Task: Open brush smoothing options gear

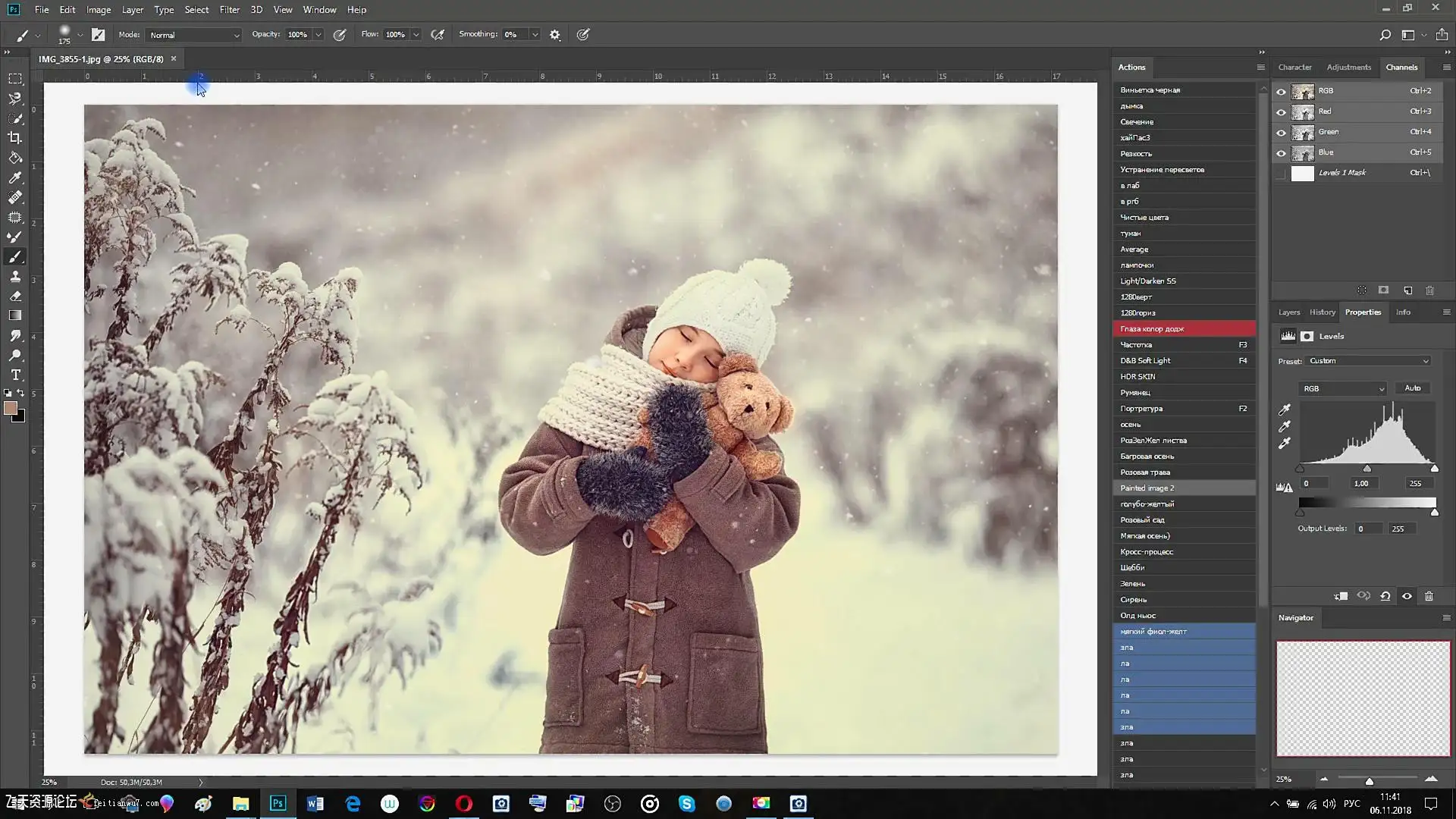Action: point(554,35)
